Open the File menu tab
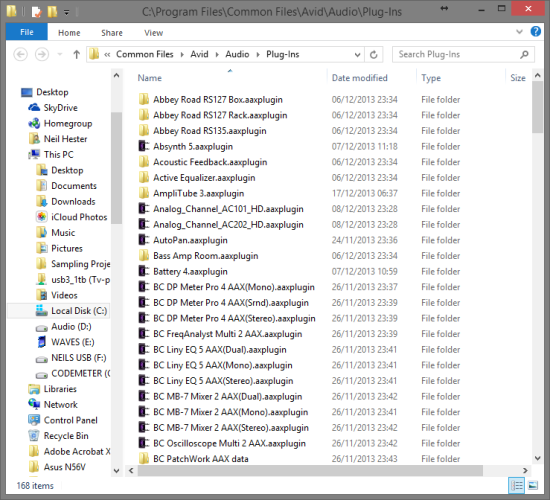Screen dimensions: 550x500 pyautogui.click(x=27, y=32)
